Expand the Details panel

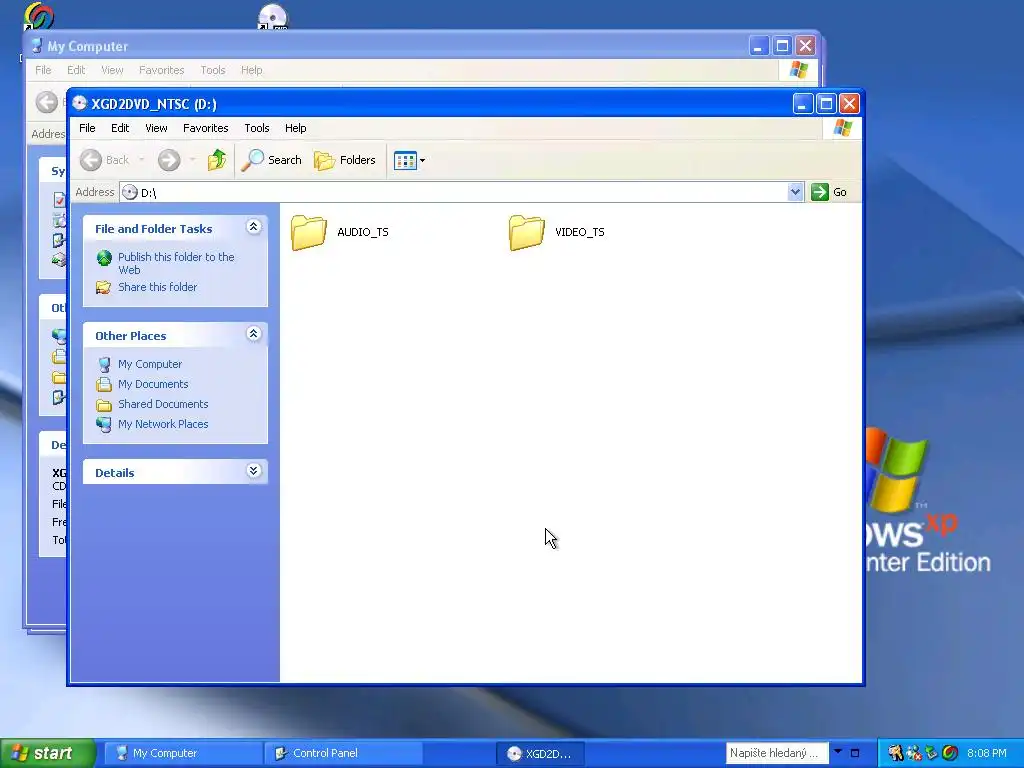coord(253,471)
